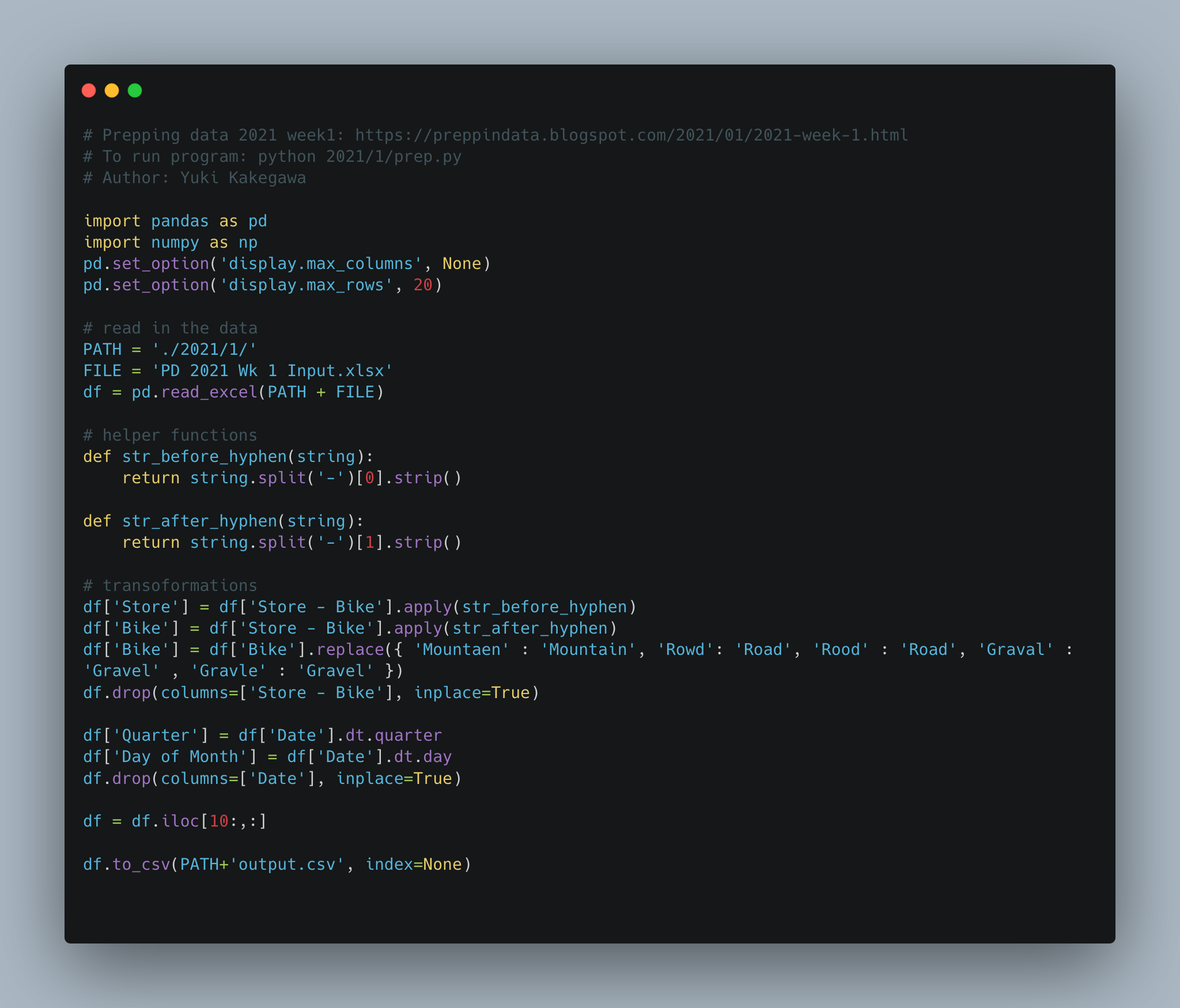Click the yellow window control dot

tap(112, 90)
